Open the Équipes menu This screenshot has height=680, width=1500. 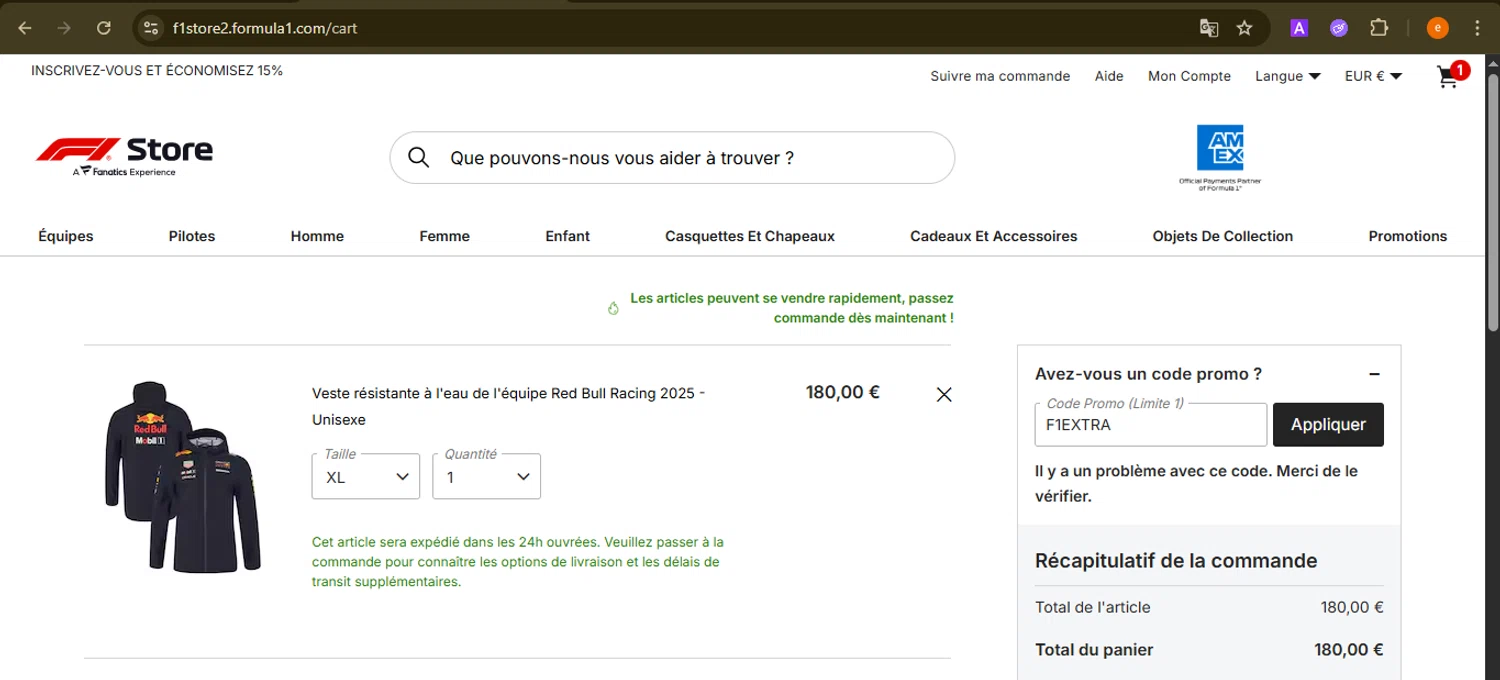66,236
